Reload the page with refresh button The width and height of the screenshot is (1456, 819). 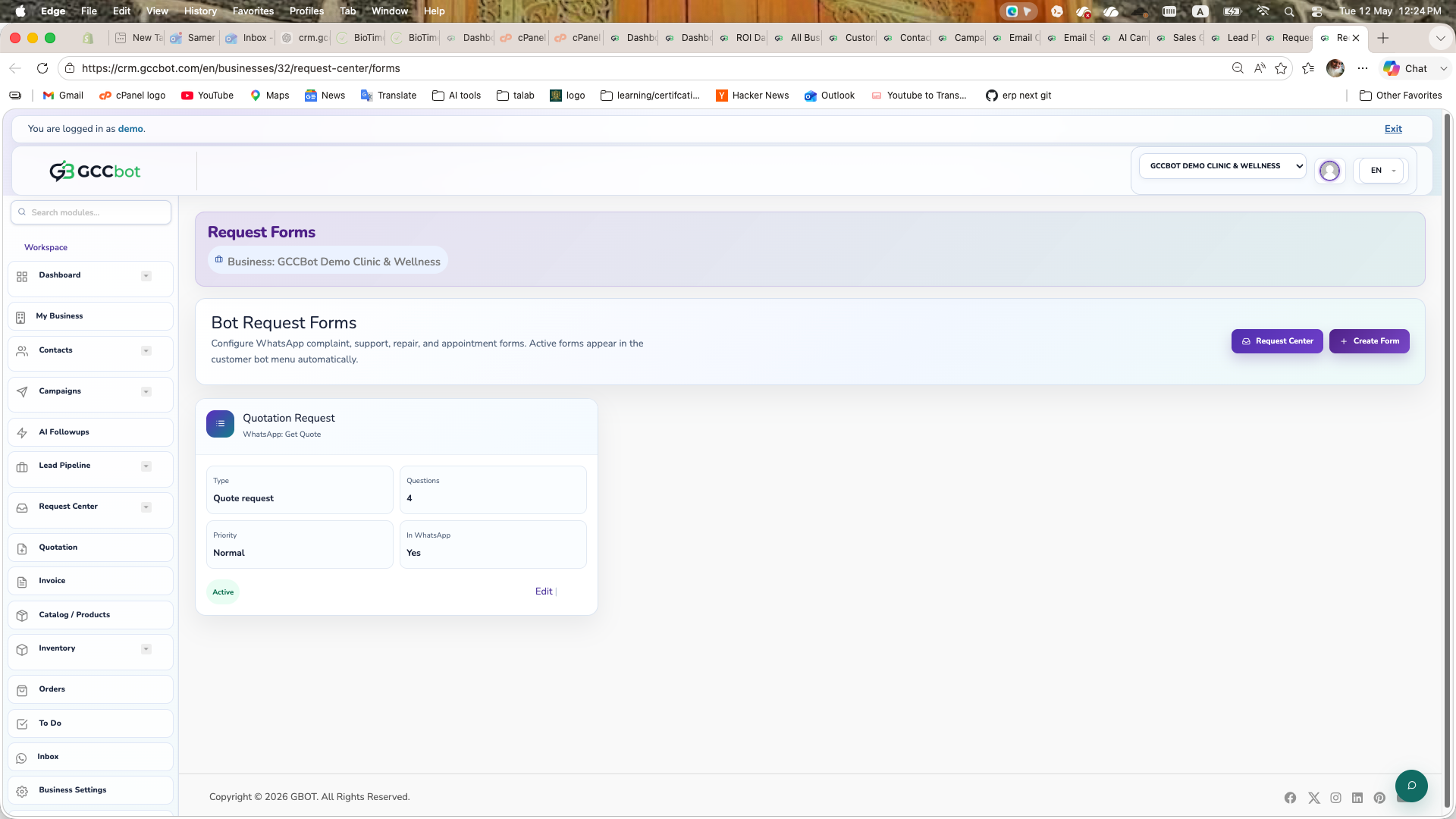click(x=42, y=68)
